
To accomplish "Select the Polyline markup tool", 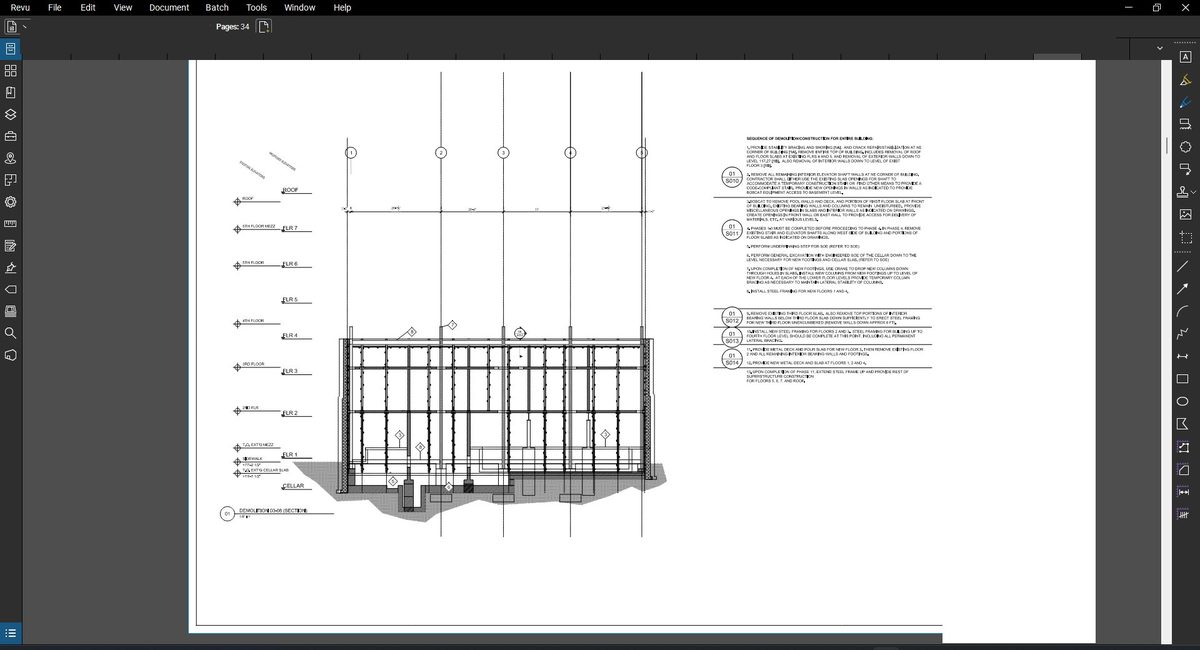I will [x=1185, y=332].
